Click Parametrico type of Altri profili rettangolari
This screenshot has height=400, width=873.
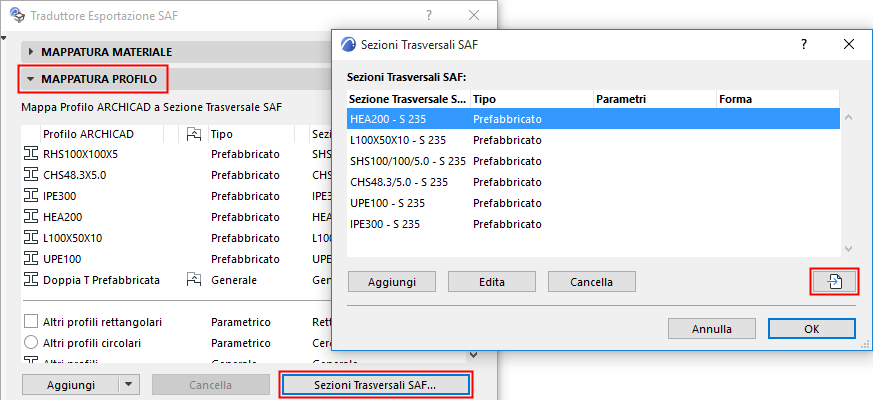241,322
